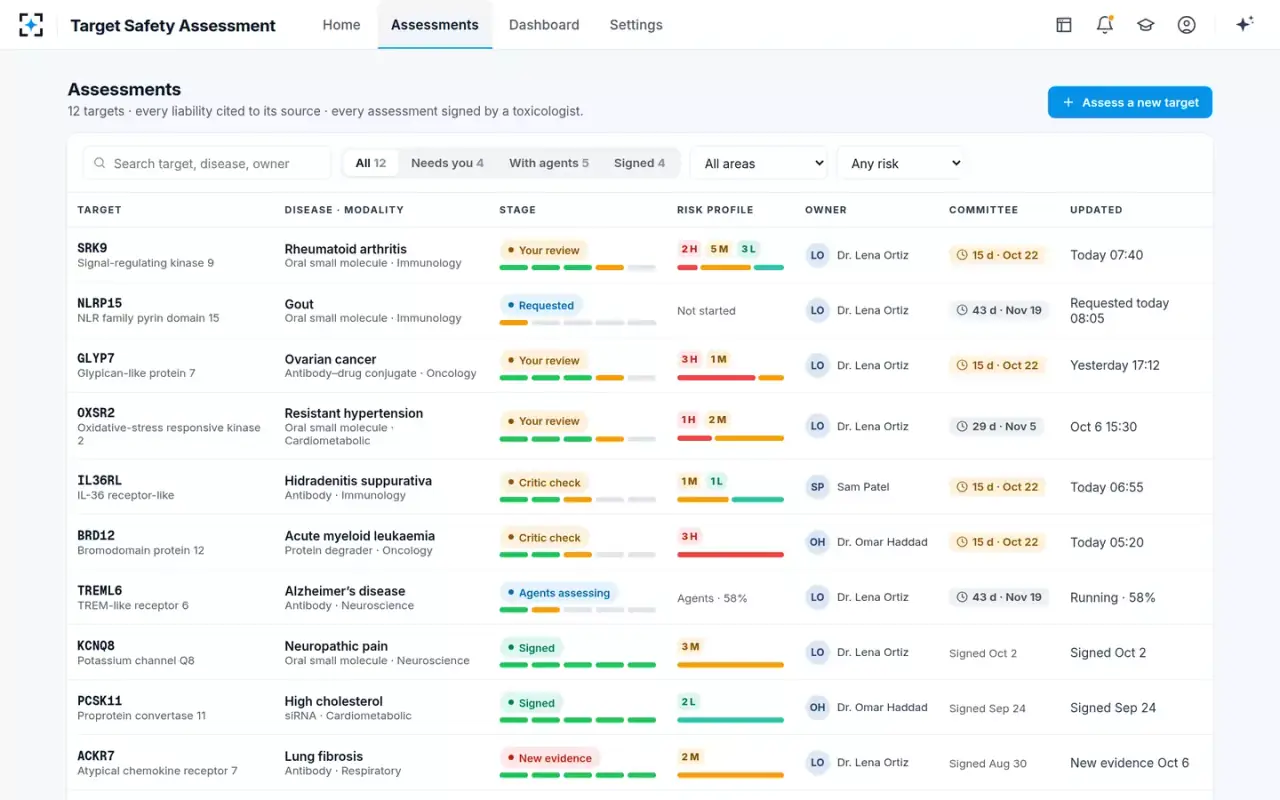Sort by the RISK PROFILE column header
Viewport: 1280px width, 800px height.
715,210
